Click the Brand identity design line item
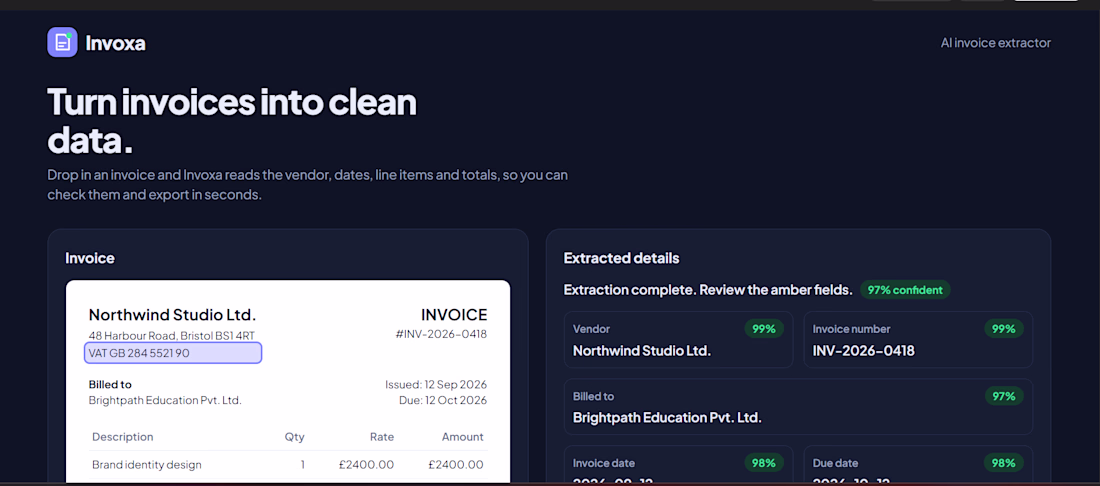 click(x=147, y=464)
